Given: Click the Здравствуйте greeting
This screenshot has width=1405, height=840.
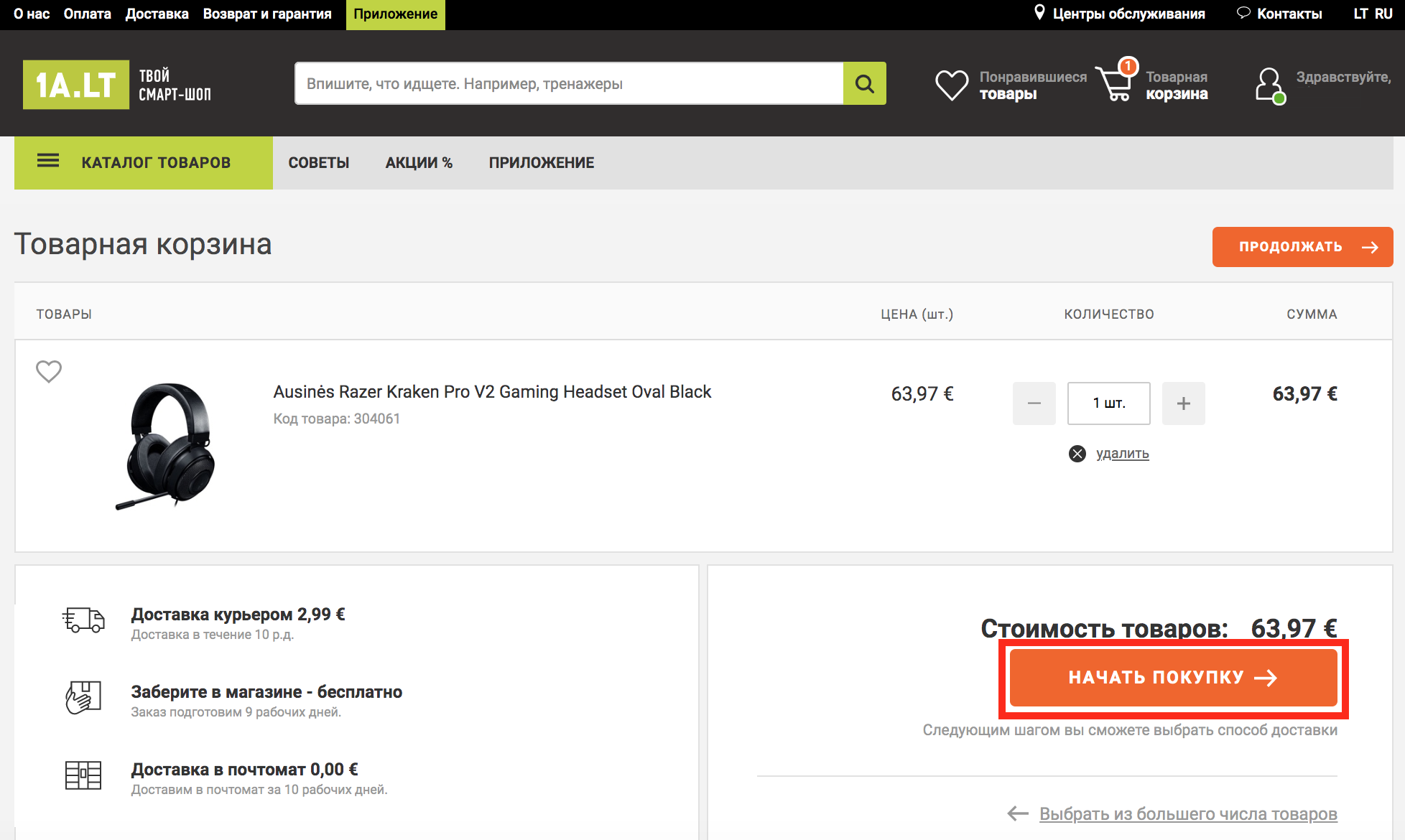Looking at the screenshot, I should (1343, 77).
